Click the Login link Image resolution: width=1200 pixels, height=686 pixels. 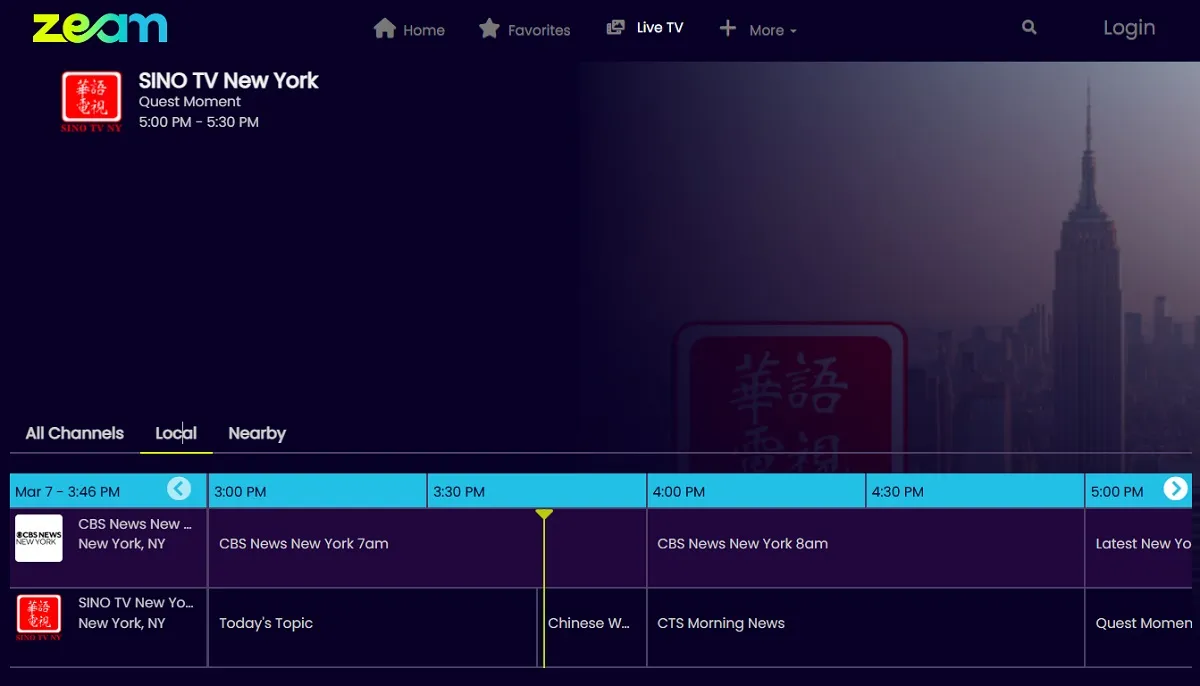pyautogui.click(x=1129, y=28)
